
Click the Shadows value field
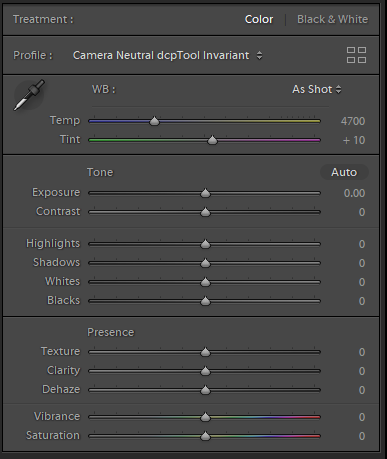tap(362, 263)
